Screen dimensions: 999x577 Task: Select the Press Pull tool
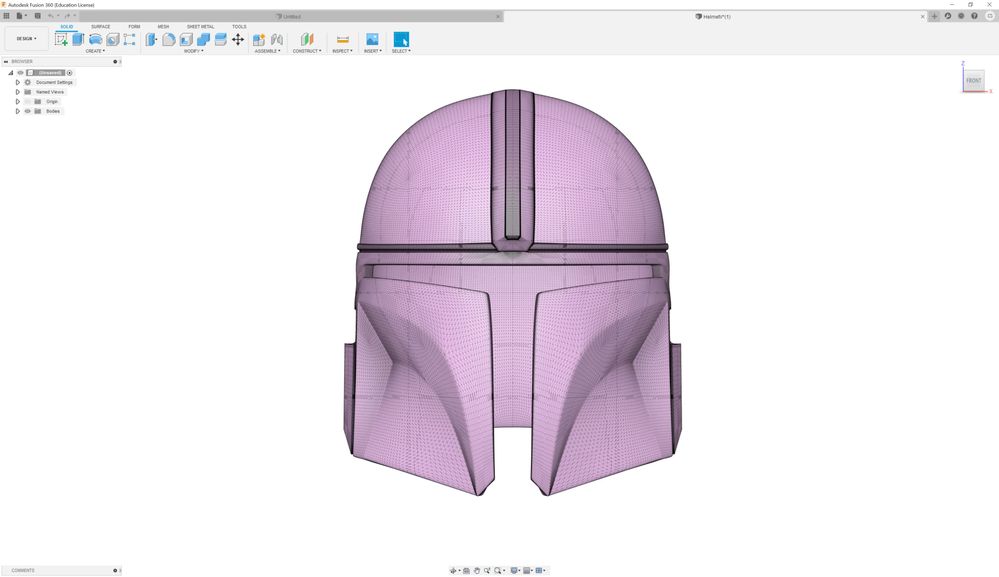[151, 39]
